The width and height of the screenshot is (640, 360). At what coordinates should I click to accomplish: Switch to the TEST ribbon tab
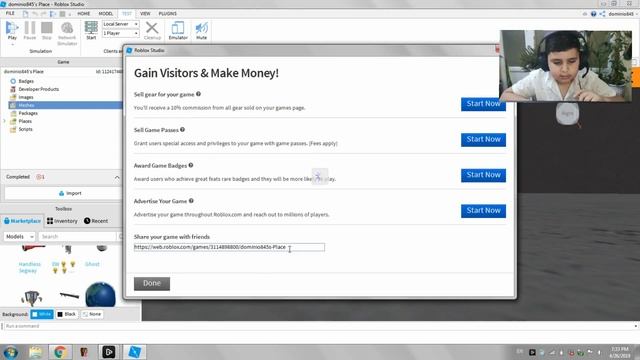[127, 13]
